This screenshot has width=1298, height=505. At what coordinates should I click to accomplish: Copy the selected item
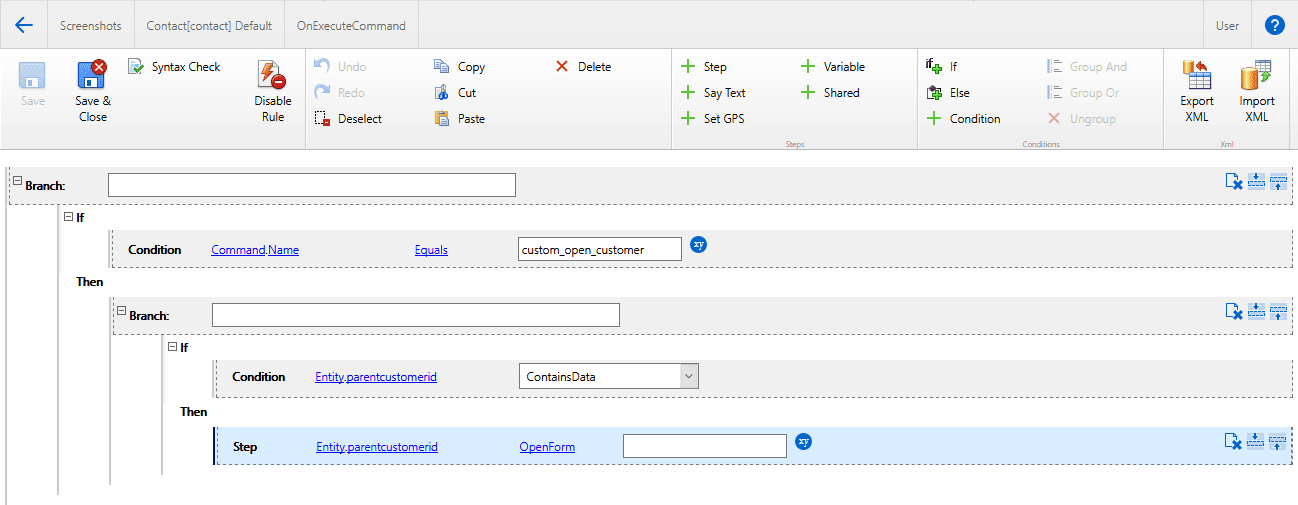click(x=460, y=67)
